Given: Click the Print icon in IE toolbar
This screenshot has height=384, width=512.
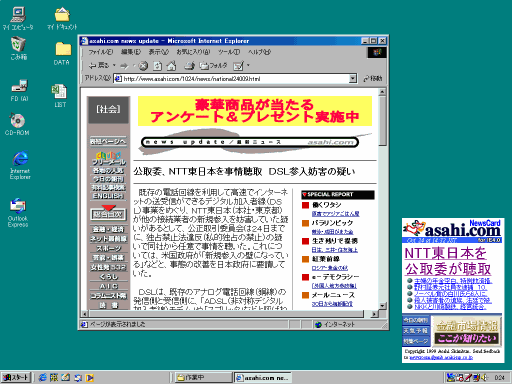Looking at the screenshot, I should [x=190, y=66].
